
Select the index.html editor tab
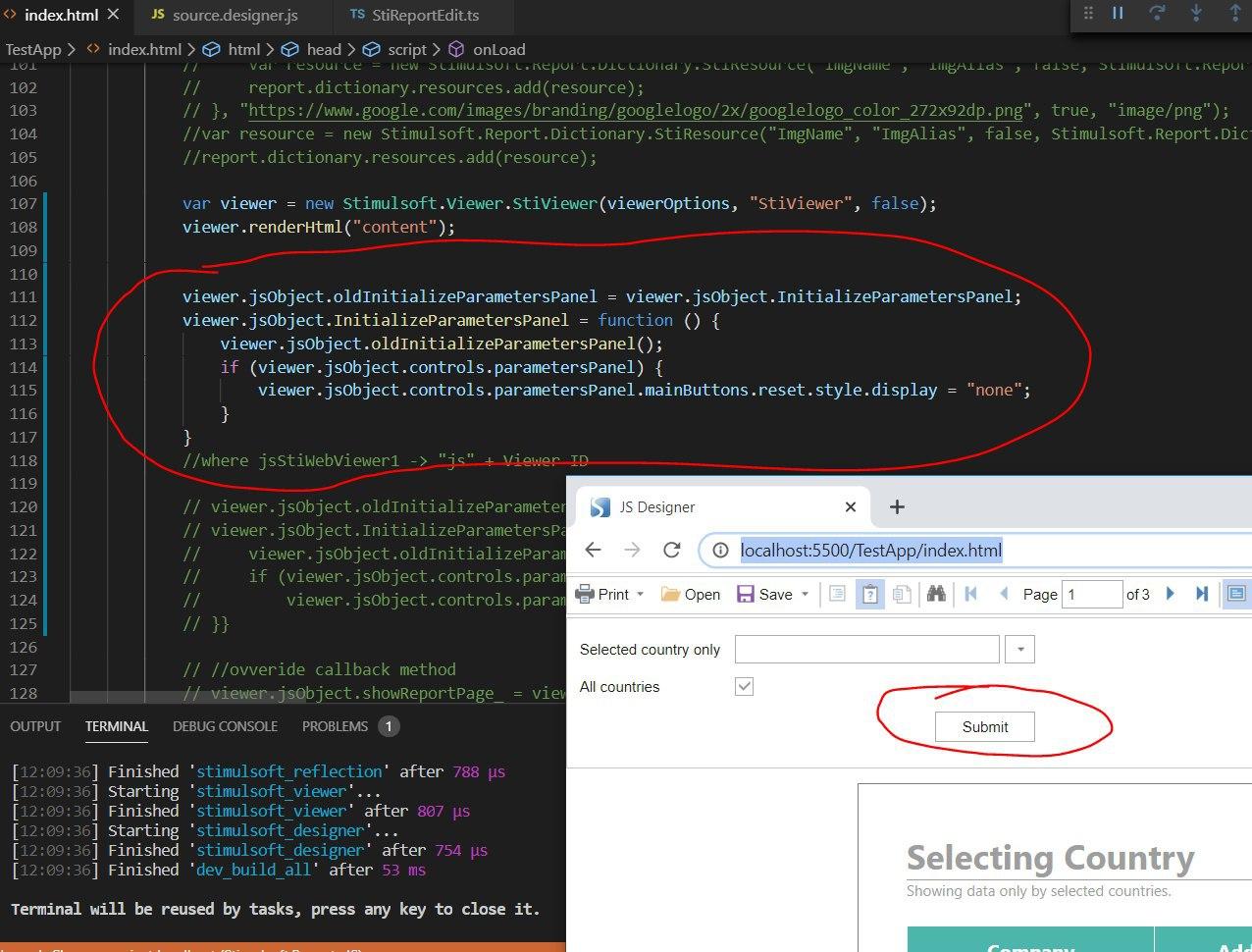click(62, 15)
